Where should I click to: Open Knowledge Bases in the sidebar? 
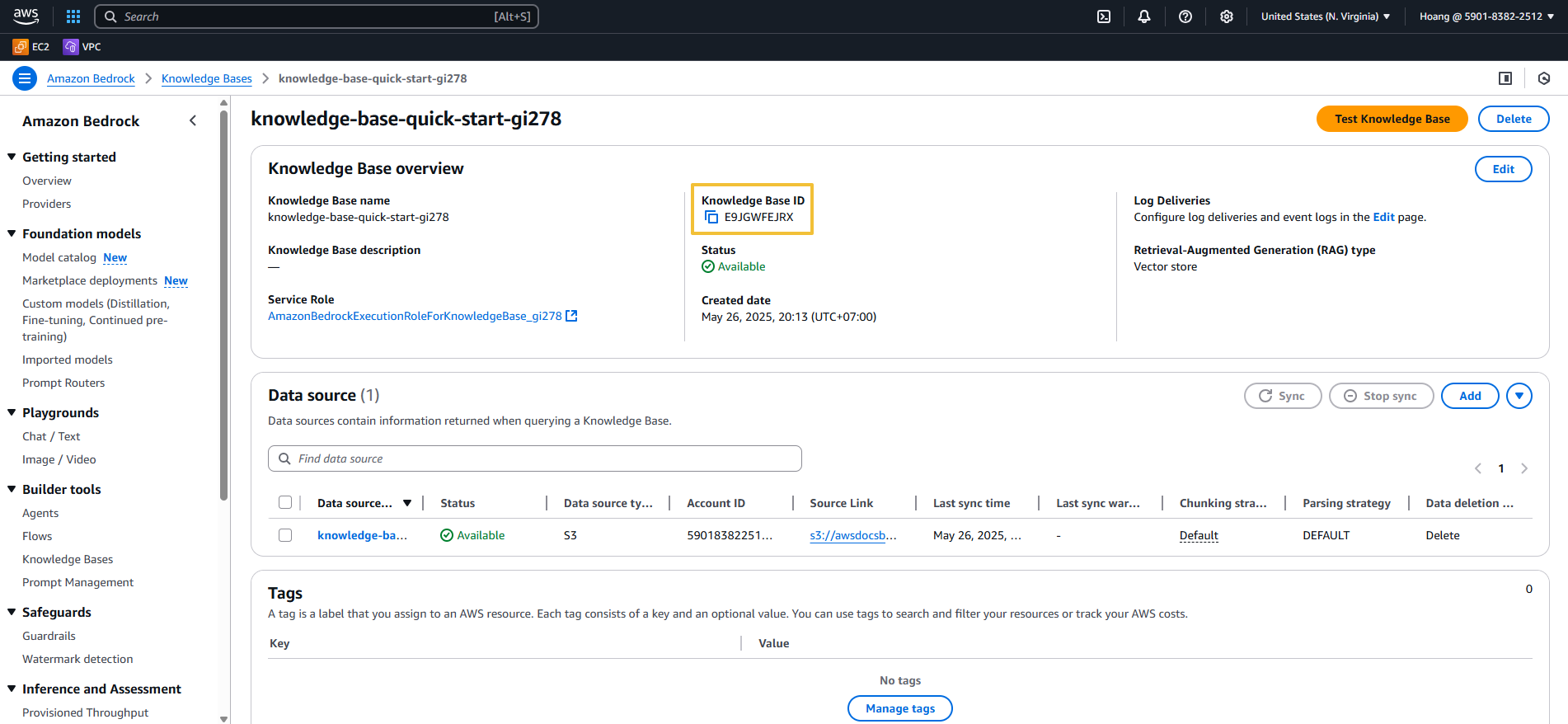(x=68, y=559)
